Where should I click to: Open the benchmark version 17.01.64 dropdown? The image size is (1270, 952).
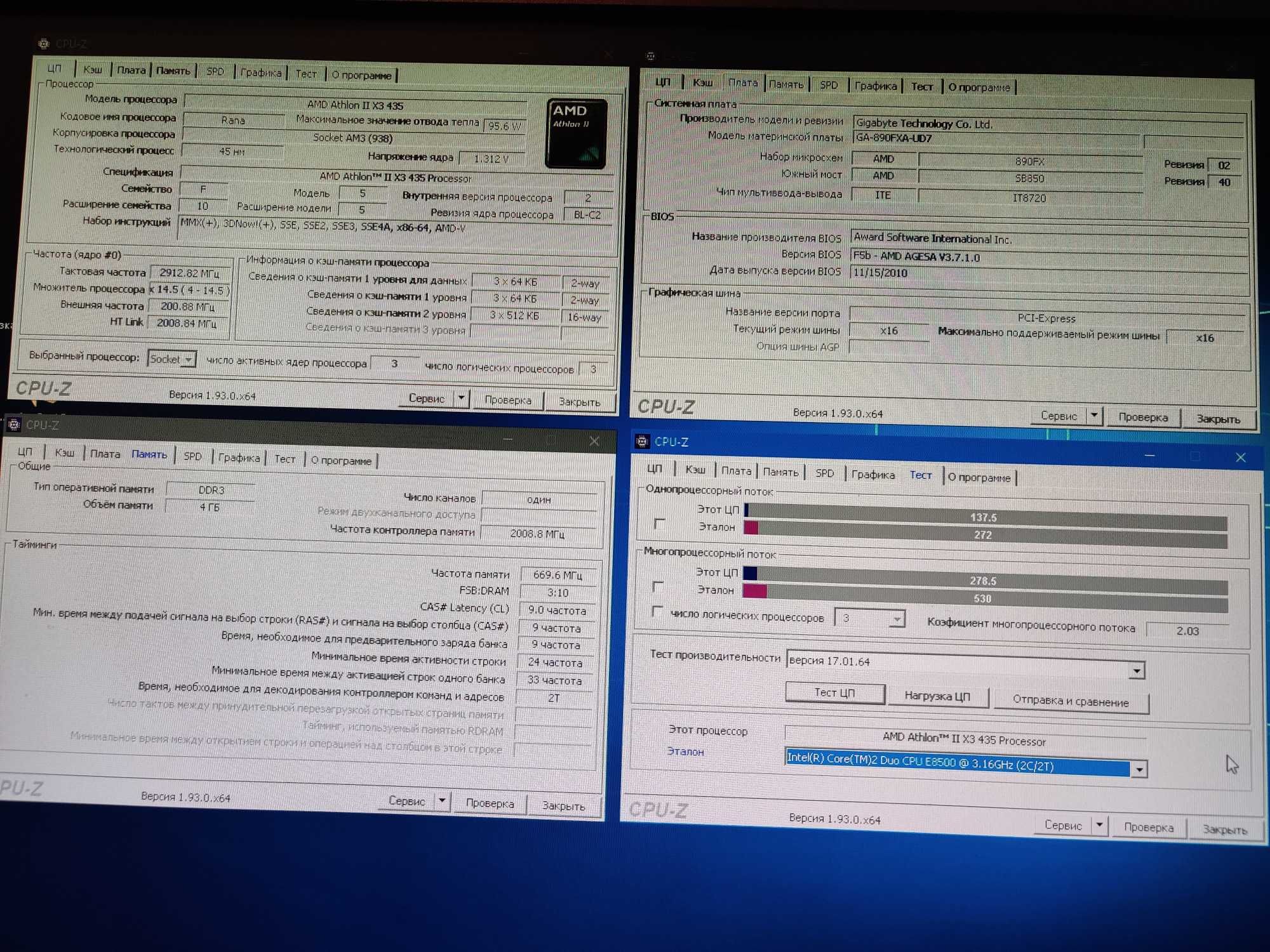[x=966, y=664]
